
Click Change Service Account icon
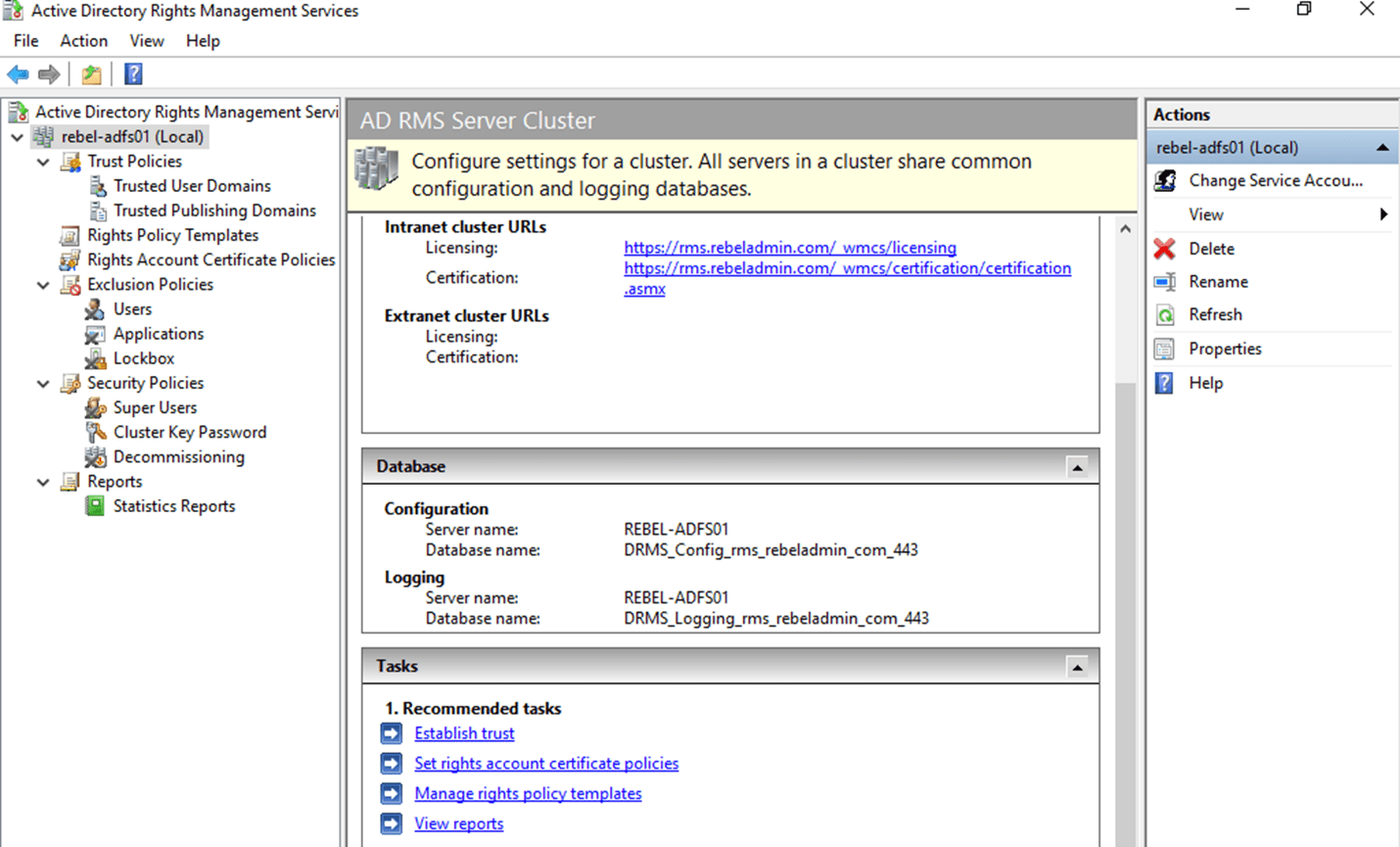coord(1165,180)
